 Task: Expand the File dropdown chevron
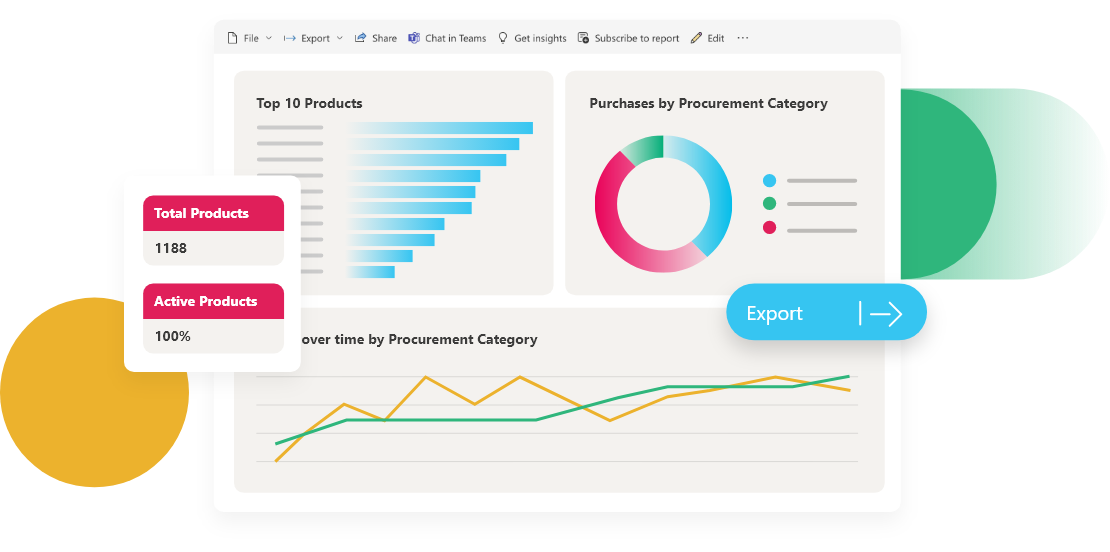tap(269, 38)
